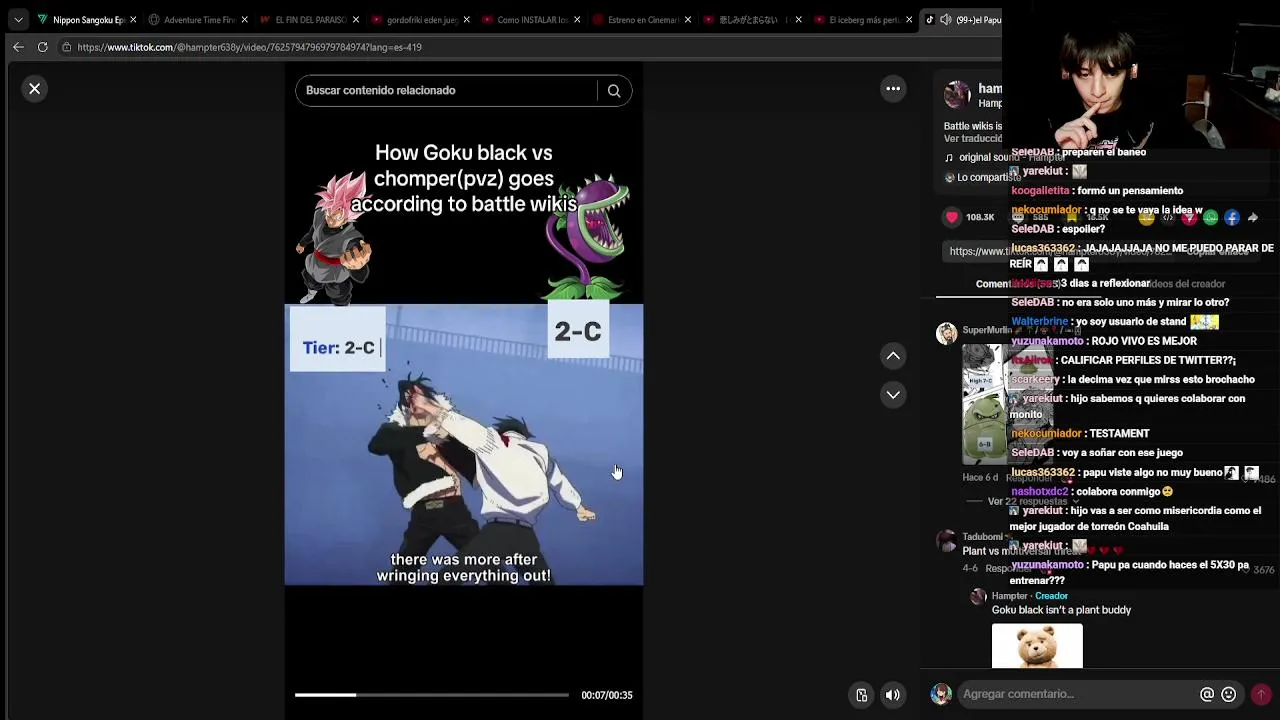The width and height of the screenshot is (1280, 720).
Task: Close the 'EL FIN DEL PARAISO' tab
Action: click(x=355, y=20)
